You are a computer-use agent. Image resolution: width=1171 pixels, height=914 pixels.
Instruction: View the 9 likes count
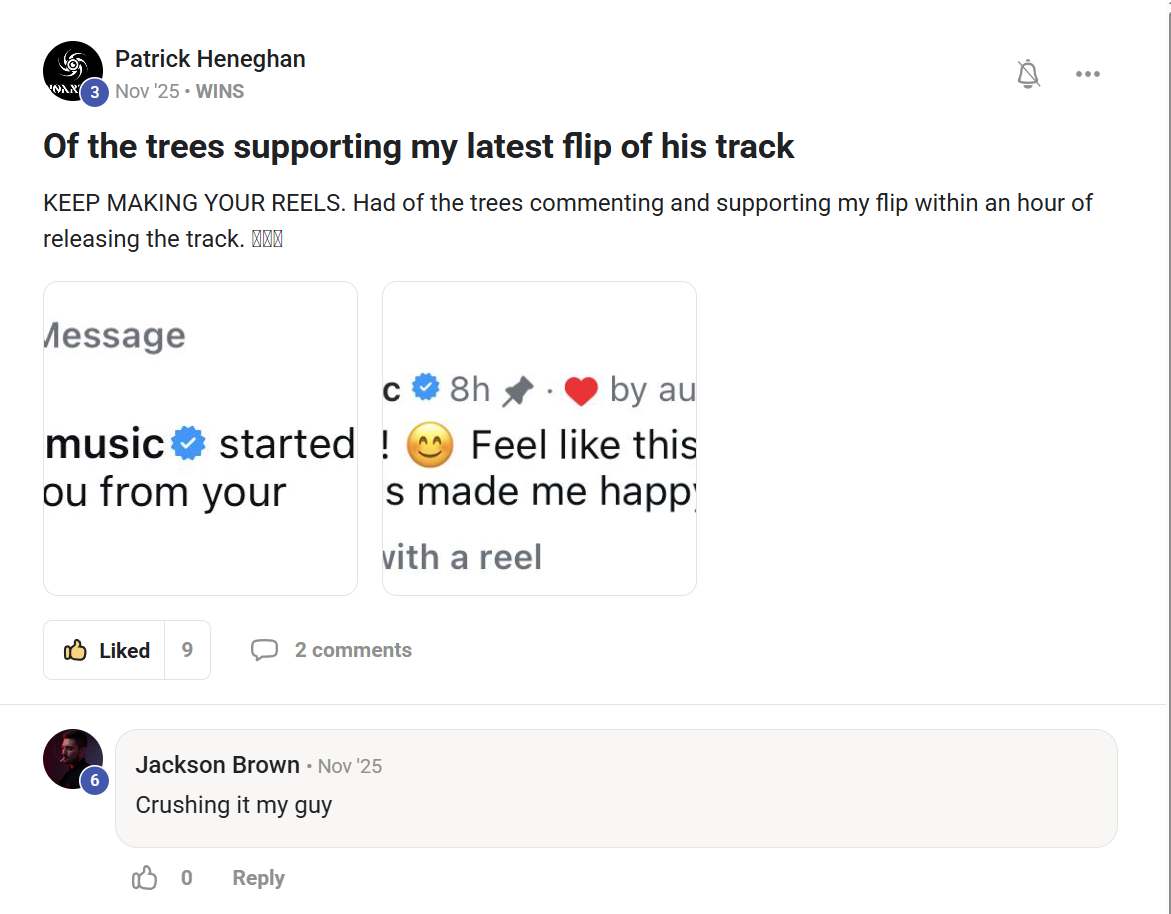[x=187, y=650]
